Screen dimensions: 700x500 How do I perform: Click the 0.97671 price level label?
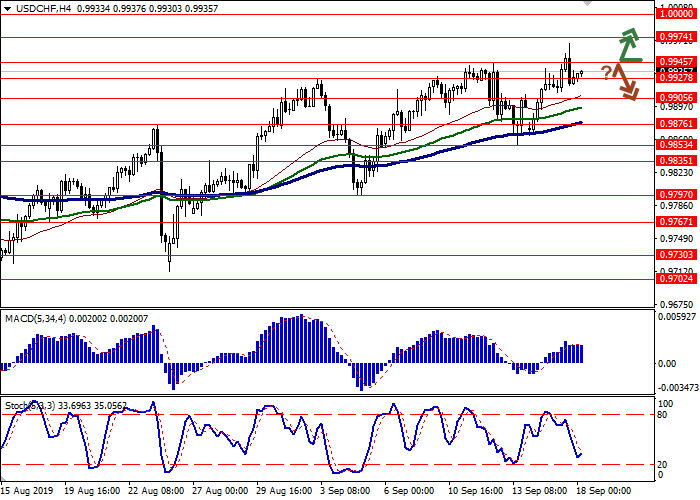pyautogui.click(x=676, y=222)
